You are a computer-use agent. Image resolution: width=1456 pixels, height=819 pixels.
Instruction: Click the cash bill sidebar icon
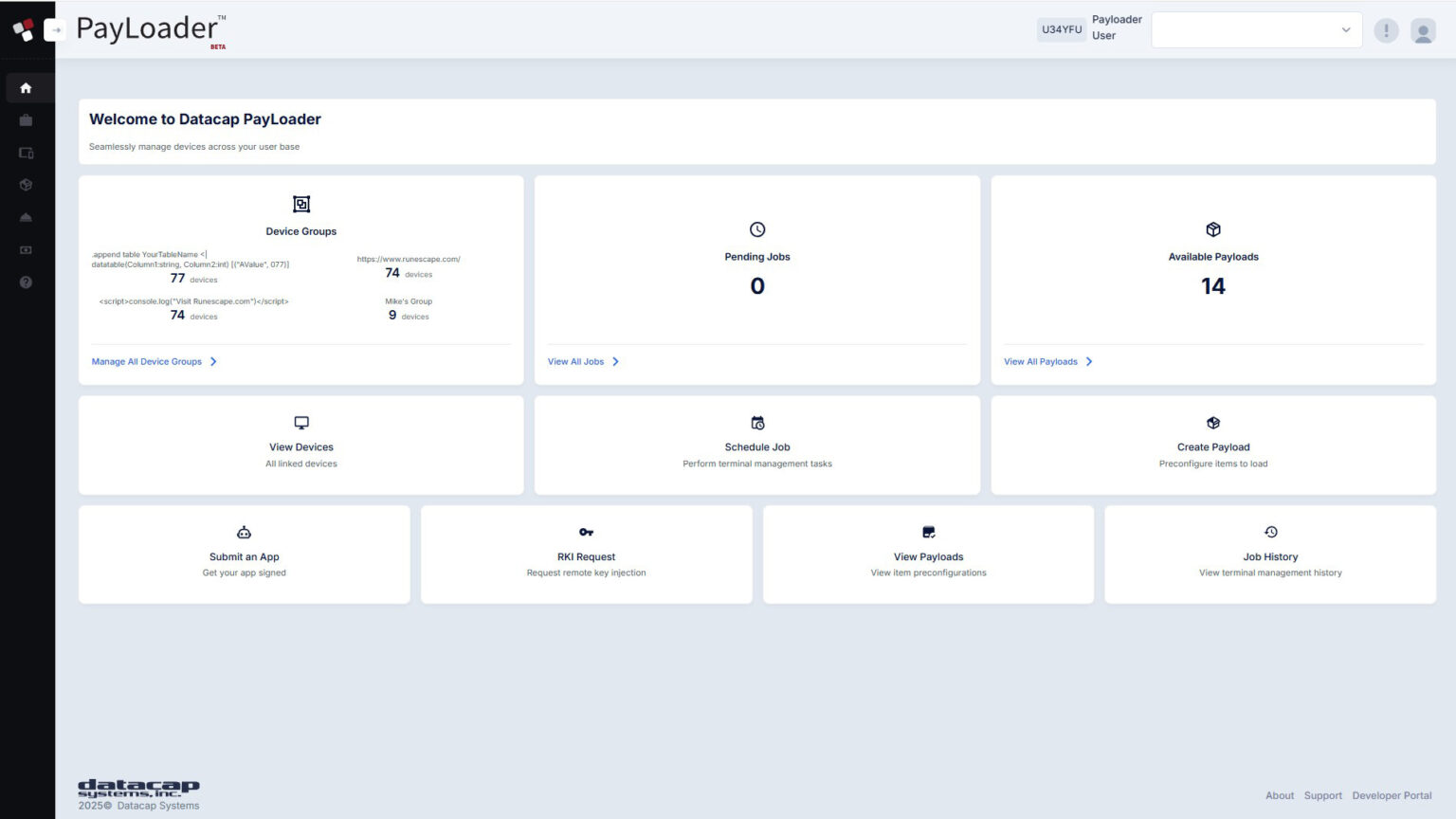coord(26,250)
